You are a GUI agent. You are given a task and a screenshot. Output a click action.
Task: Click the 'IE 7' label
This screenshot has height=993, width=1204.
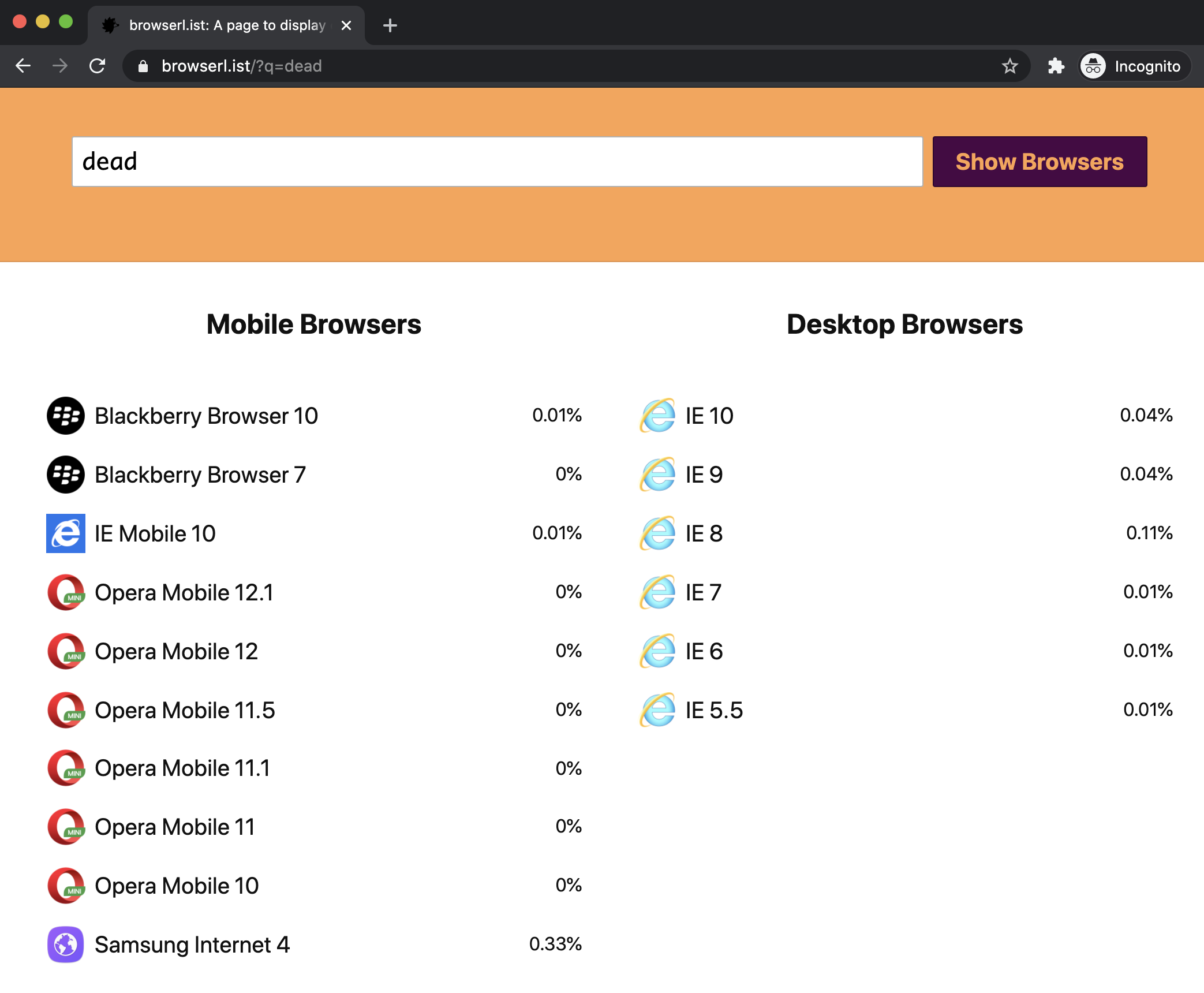[704, 592]
